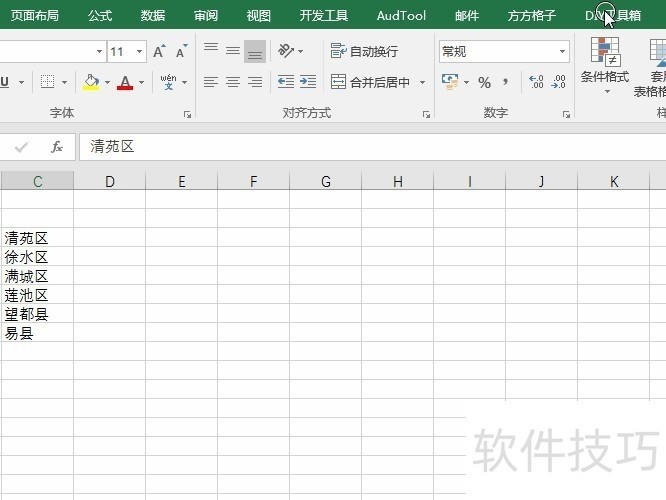Open the Formulas (公式) tab
The image size is (666, 500).
coord(100,16)
